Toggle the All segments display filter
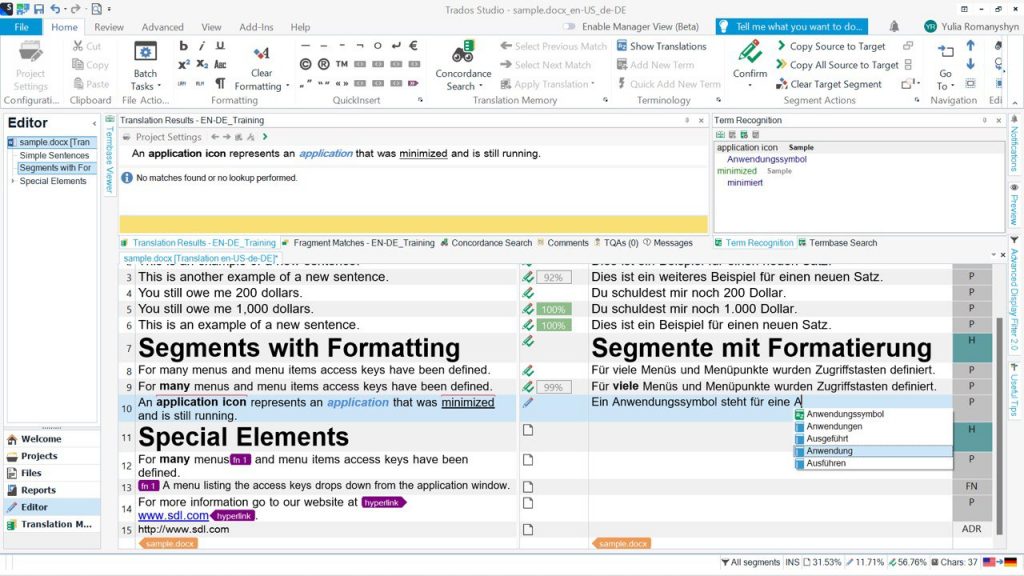 point(750,562)
